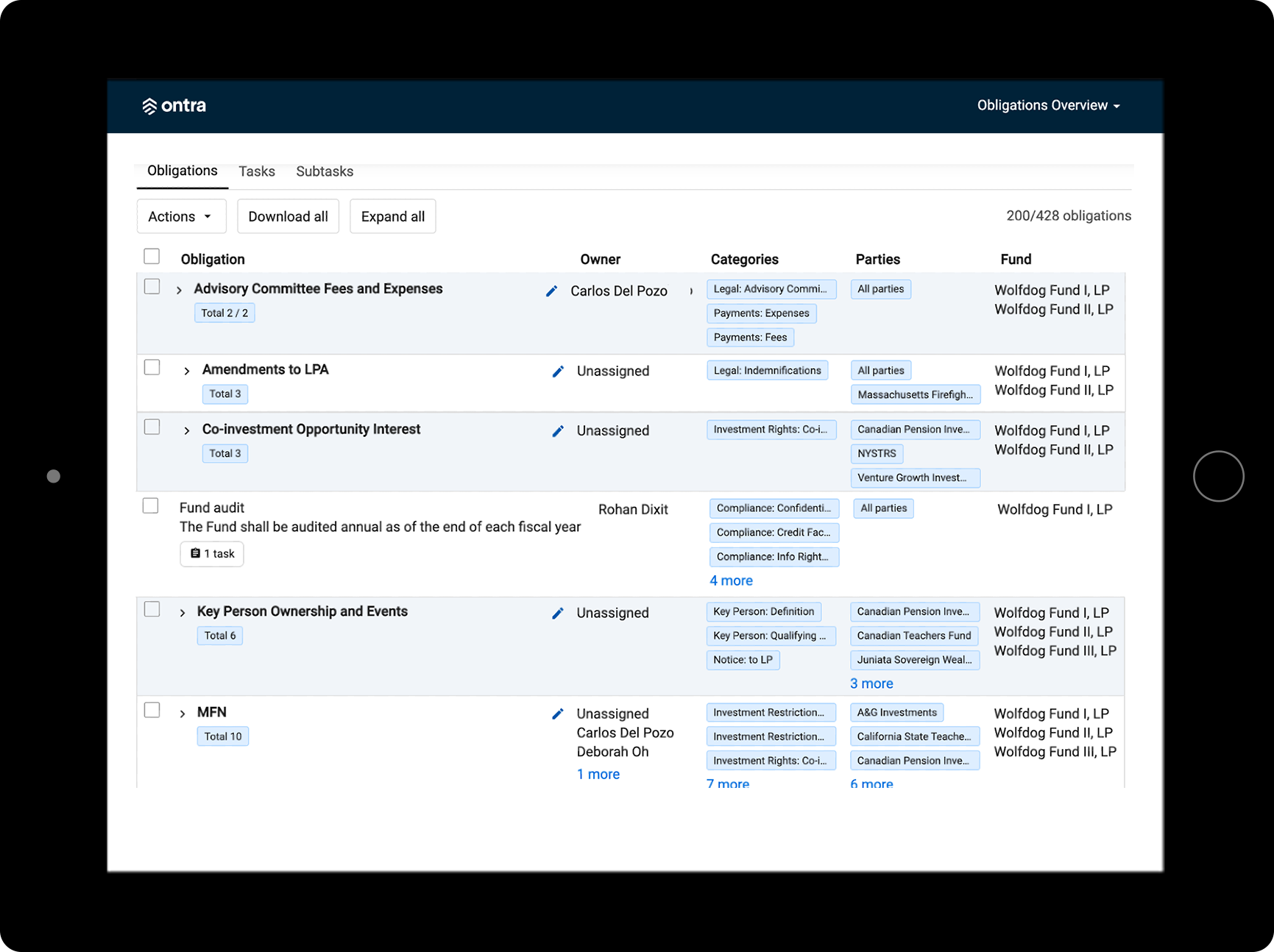
Task: Click the Notice: to LP tag
Action: click(743, 660)
